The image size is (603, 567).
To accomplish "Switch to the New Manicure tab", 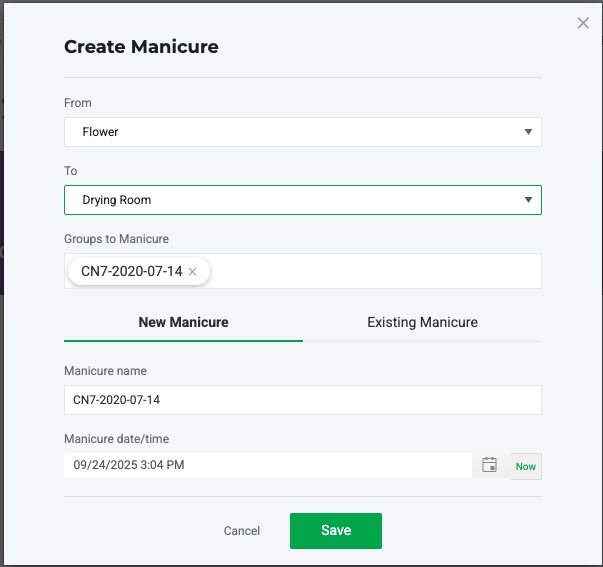I will [x=183, y=322].
